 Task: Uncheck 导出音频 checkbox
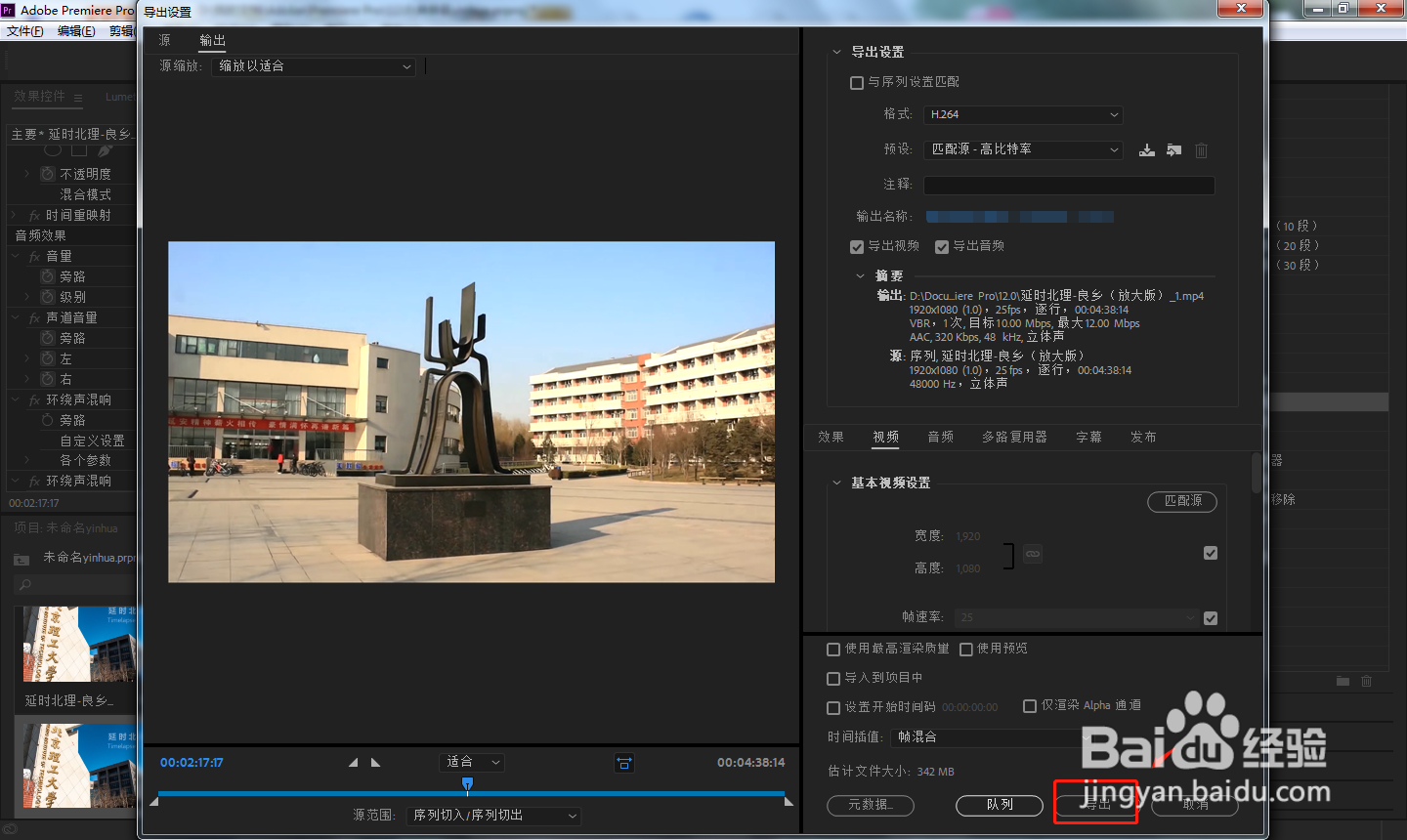(x=942, y=247)
